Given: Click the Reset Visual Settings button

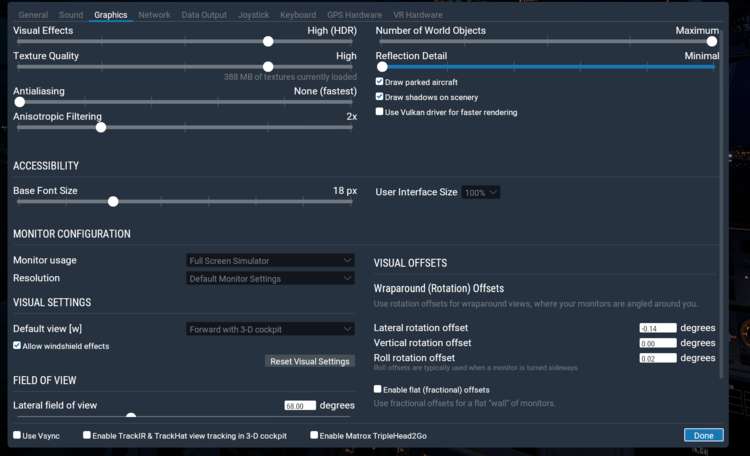Looking at the screenshot, I should [x=310, y=361].
